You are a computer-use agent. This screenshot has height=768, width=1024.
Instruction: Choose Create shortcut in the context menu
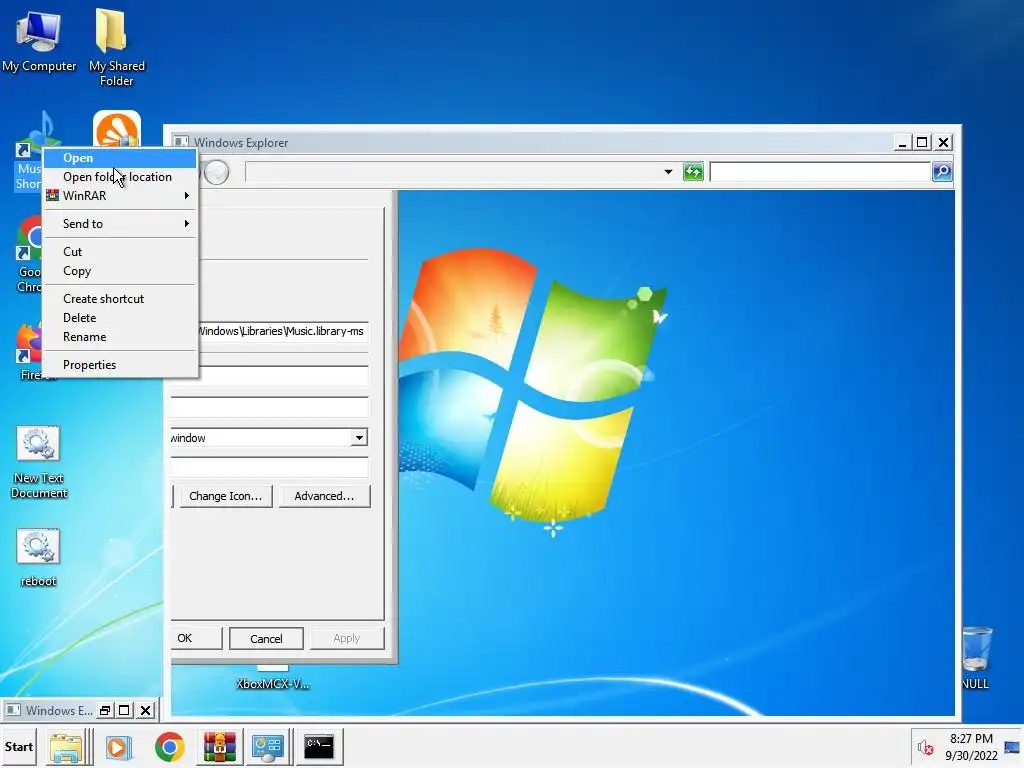click(x=120, y=299)
